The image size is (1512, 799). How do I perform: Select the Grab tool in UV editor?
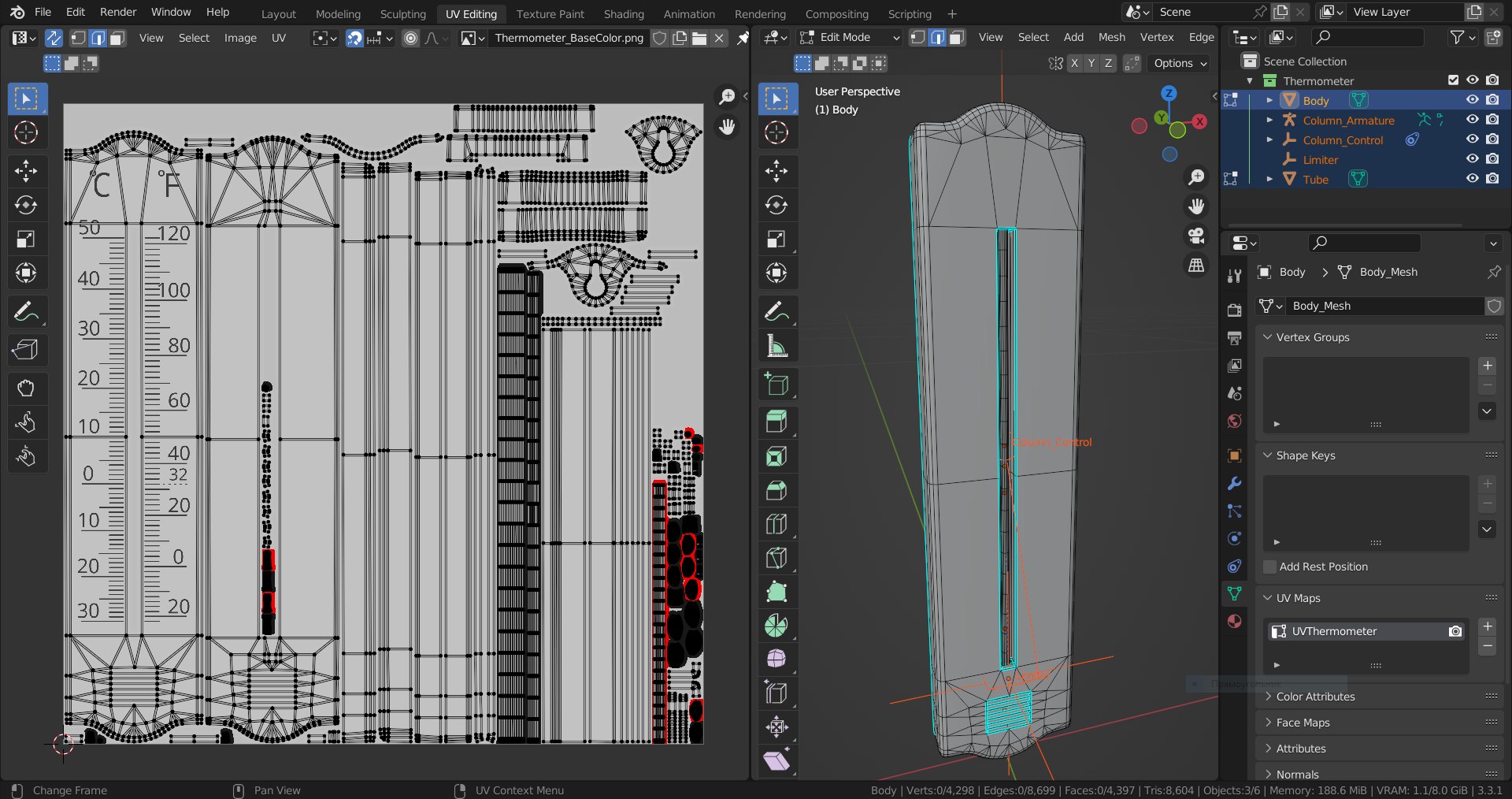tap(26, 388)
